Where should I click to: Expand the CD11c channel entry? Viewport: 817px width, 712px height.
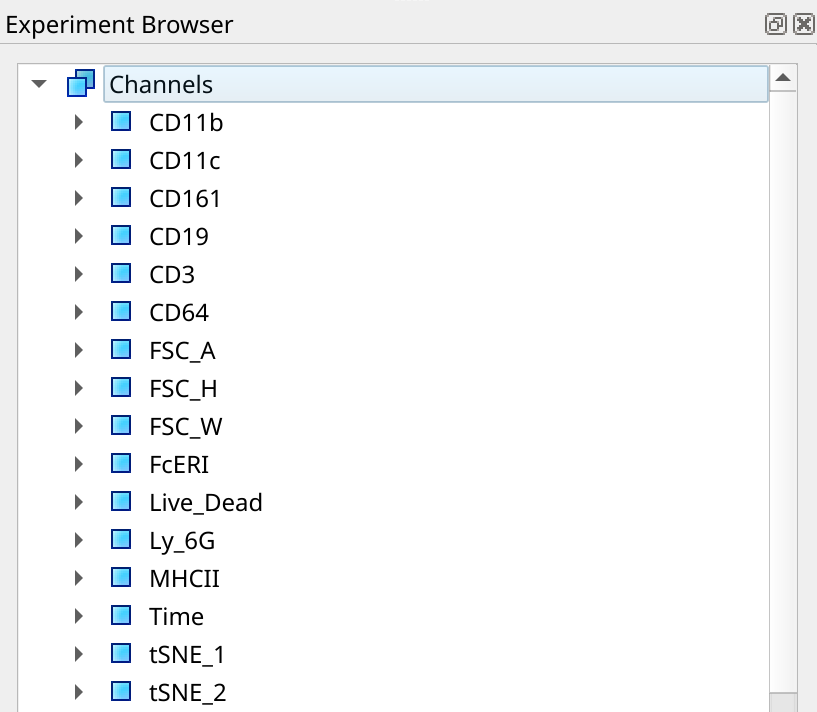79,160
